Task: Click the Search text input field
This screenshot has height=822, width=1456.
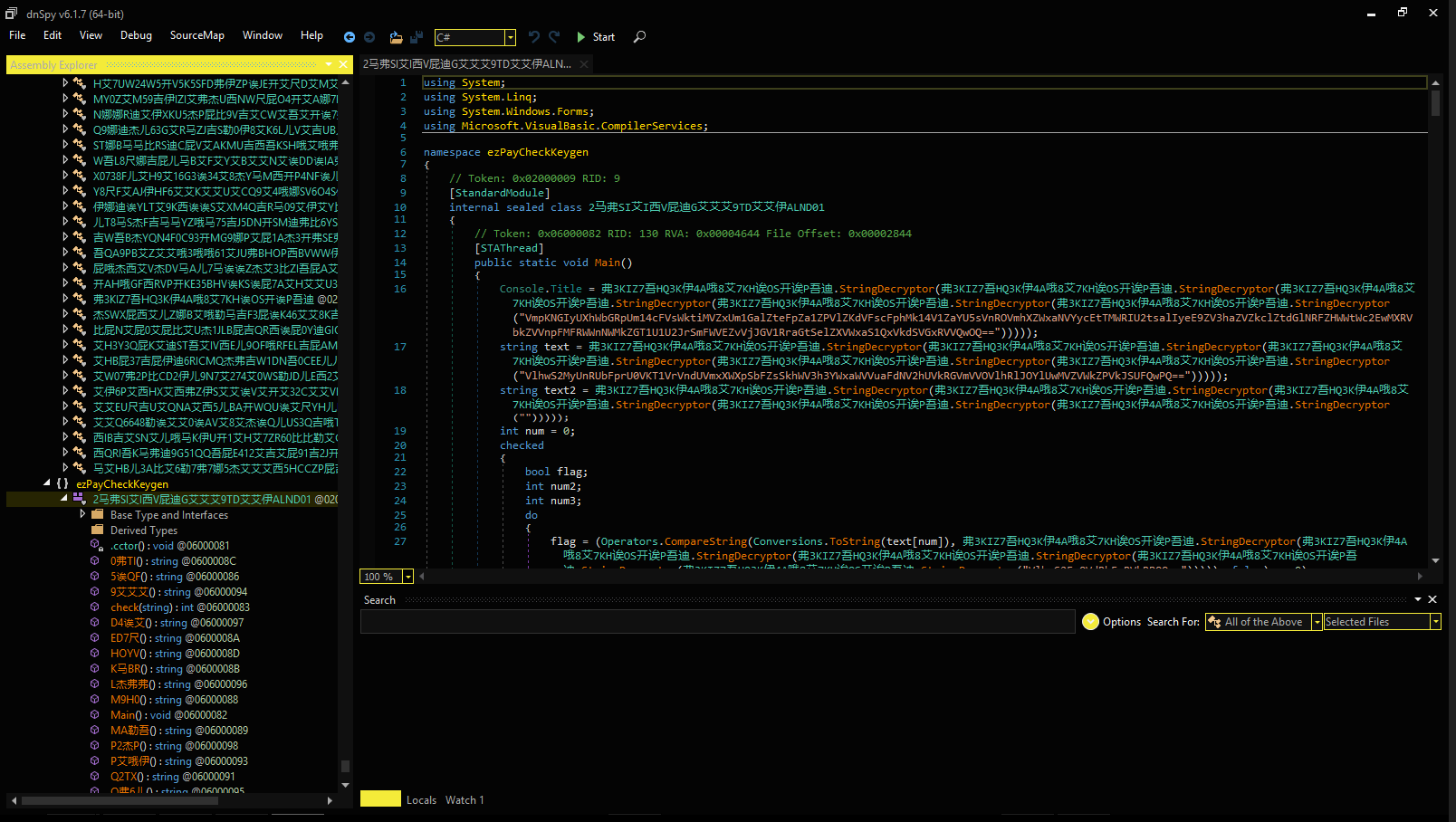Action: (x=716, y=621)
